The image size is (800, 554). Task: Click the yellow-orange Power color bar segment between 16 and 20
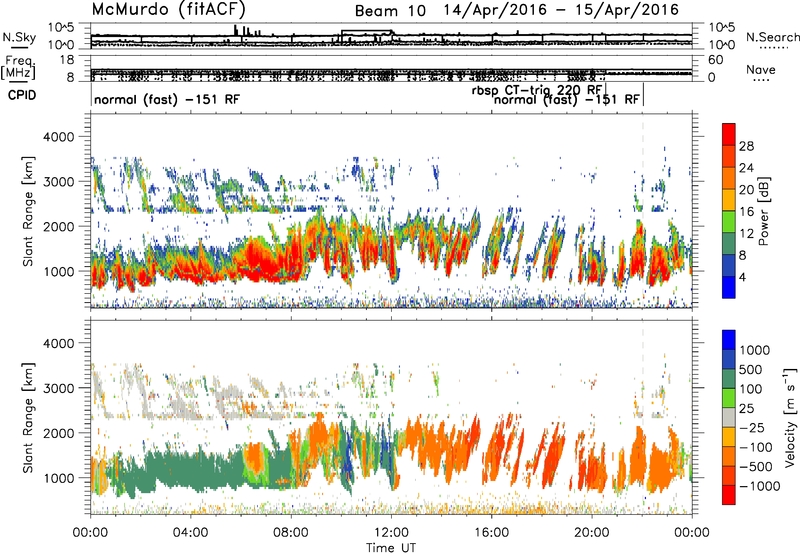tap(729, 199)
